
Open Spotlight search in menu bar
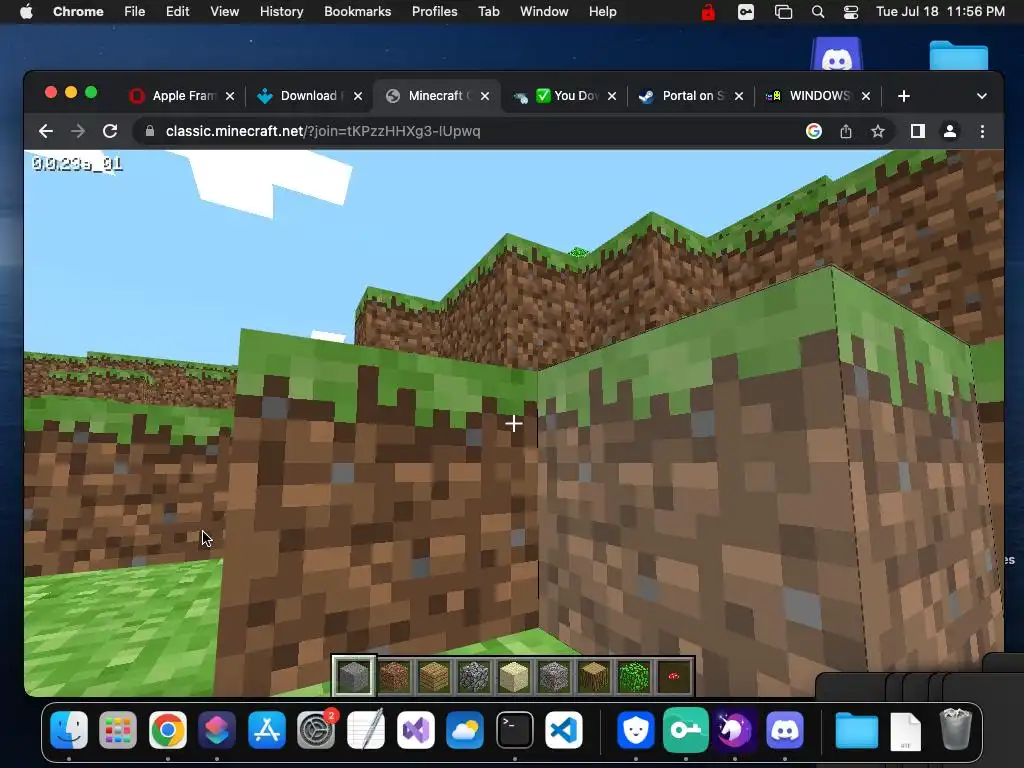click(x=818, y=12)
